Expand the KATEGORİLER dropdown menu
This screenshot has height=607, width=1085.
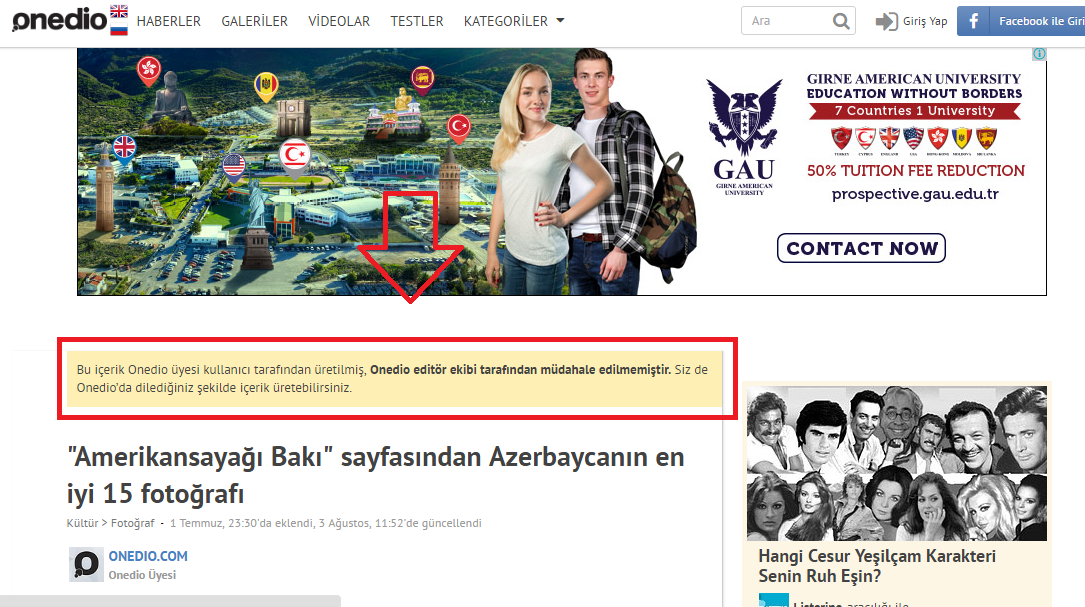[514, 21]
